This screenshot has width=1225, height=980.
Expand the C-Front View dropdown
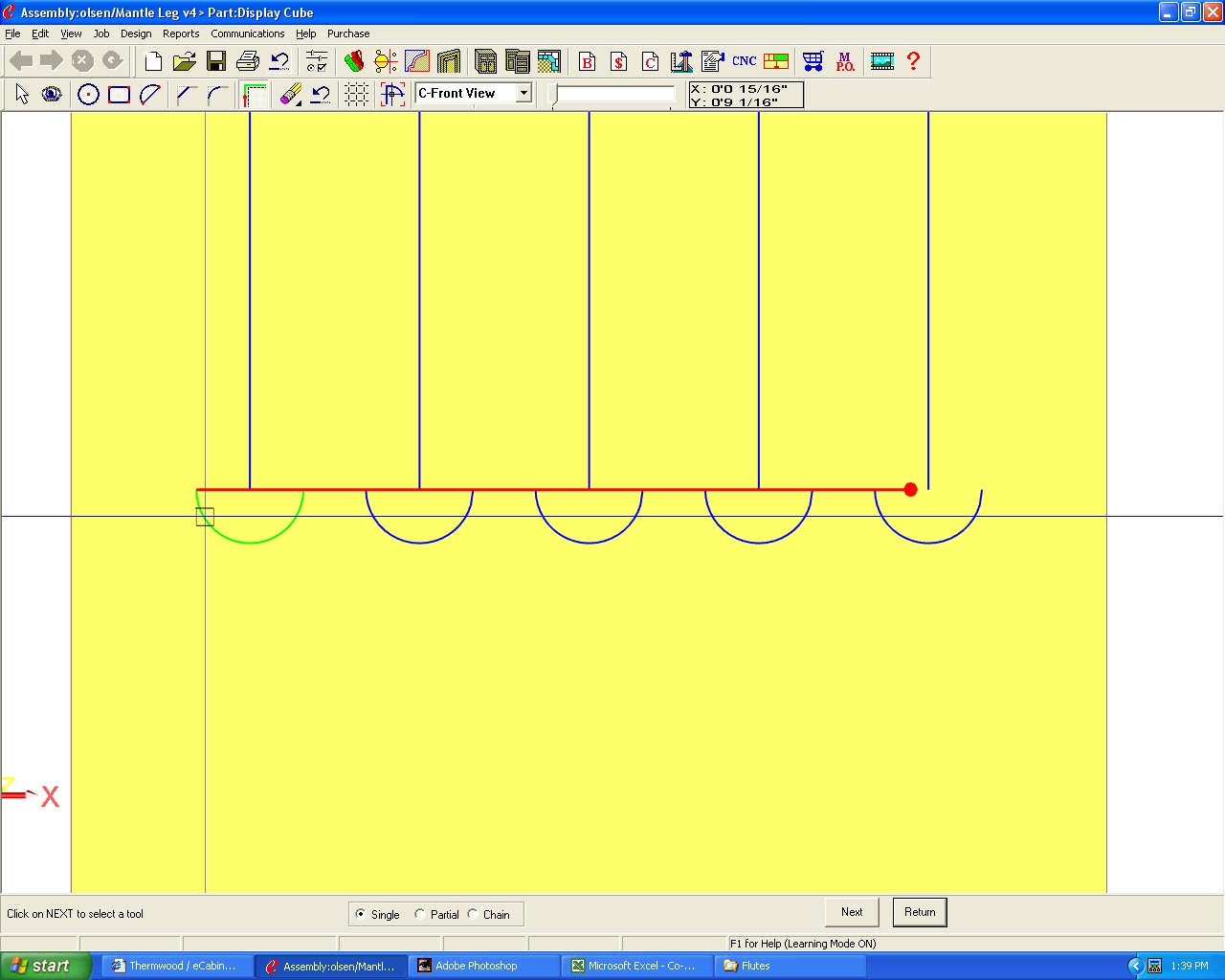point(523,93)
